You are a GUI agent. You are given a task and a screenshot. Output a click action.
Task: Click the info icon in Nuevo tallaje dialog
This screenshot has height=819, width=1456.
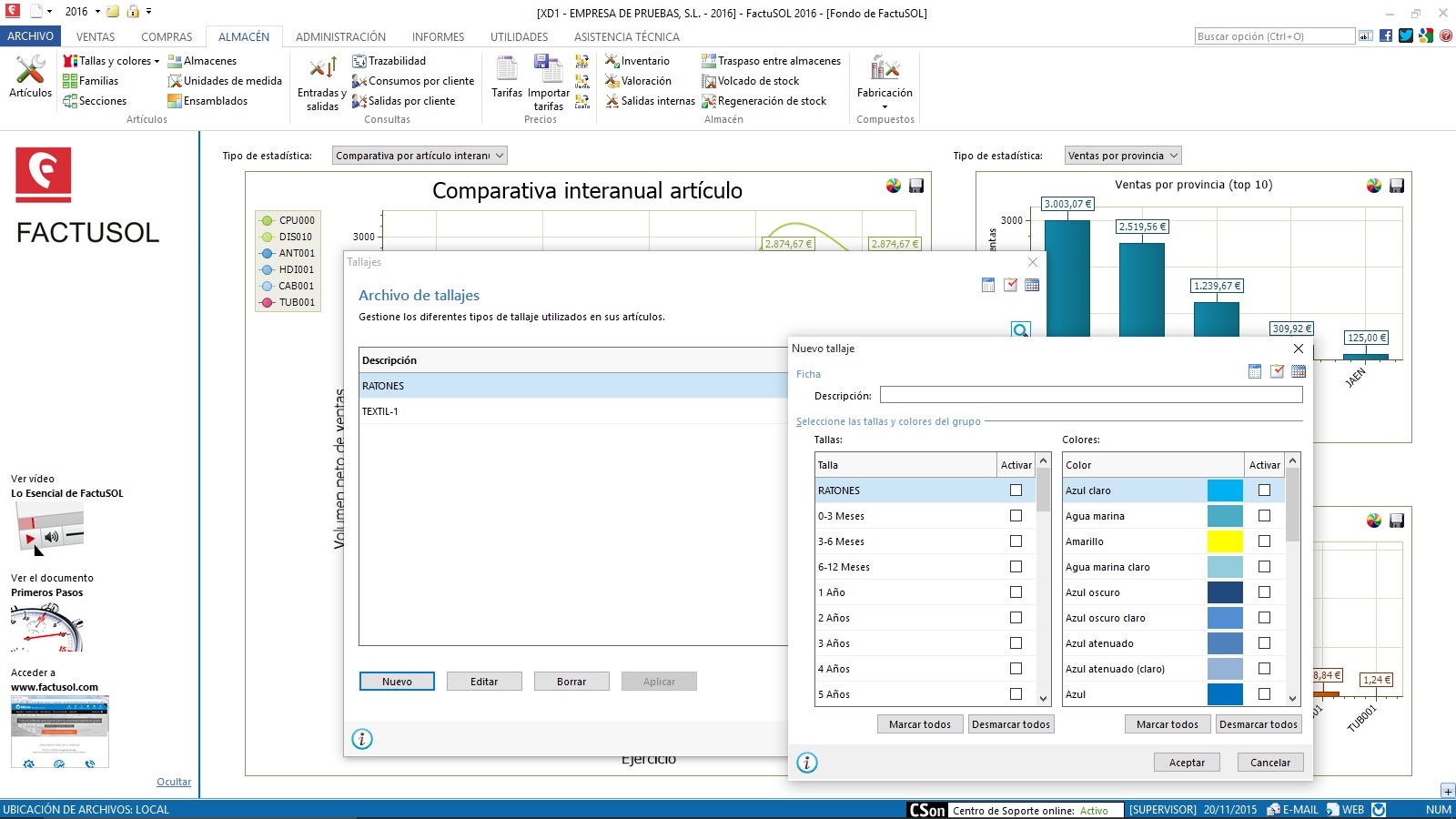(x=807, y=763)
